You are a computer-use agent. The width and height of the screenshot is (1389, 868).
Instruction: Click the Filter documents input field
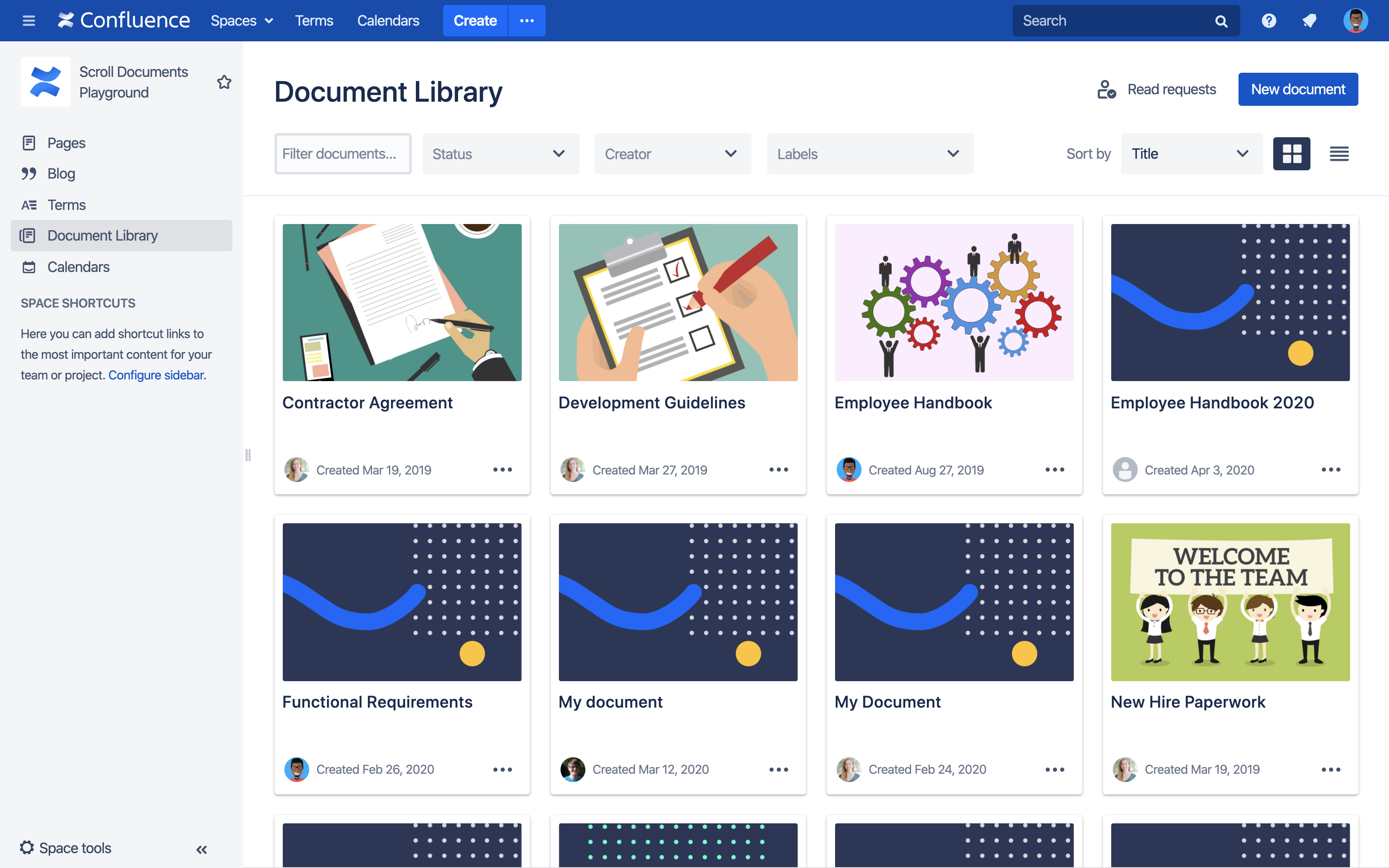coord(343,154)
